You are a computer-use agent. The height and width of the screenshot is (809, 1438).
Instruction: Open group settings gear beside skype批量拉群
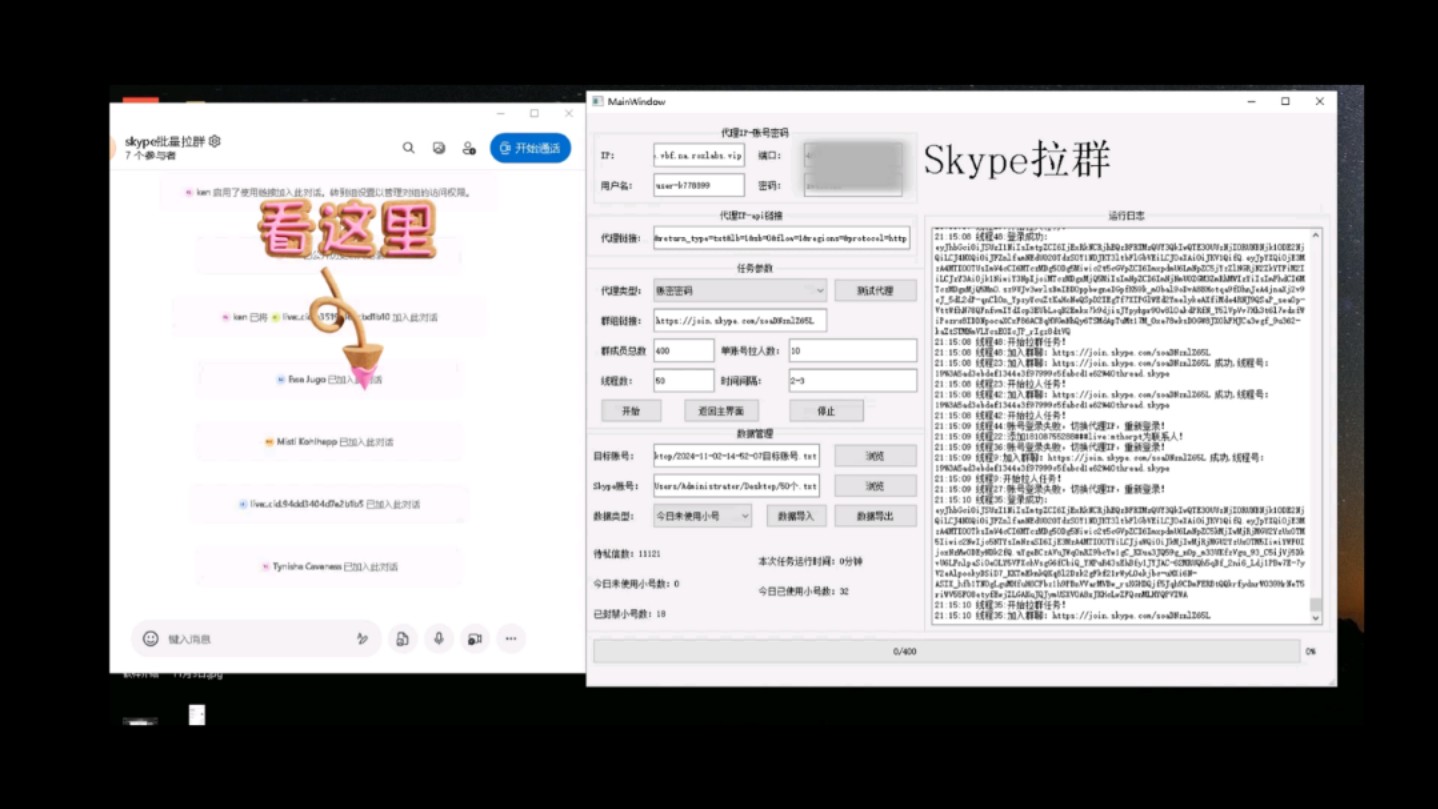click(214, 141)
